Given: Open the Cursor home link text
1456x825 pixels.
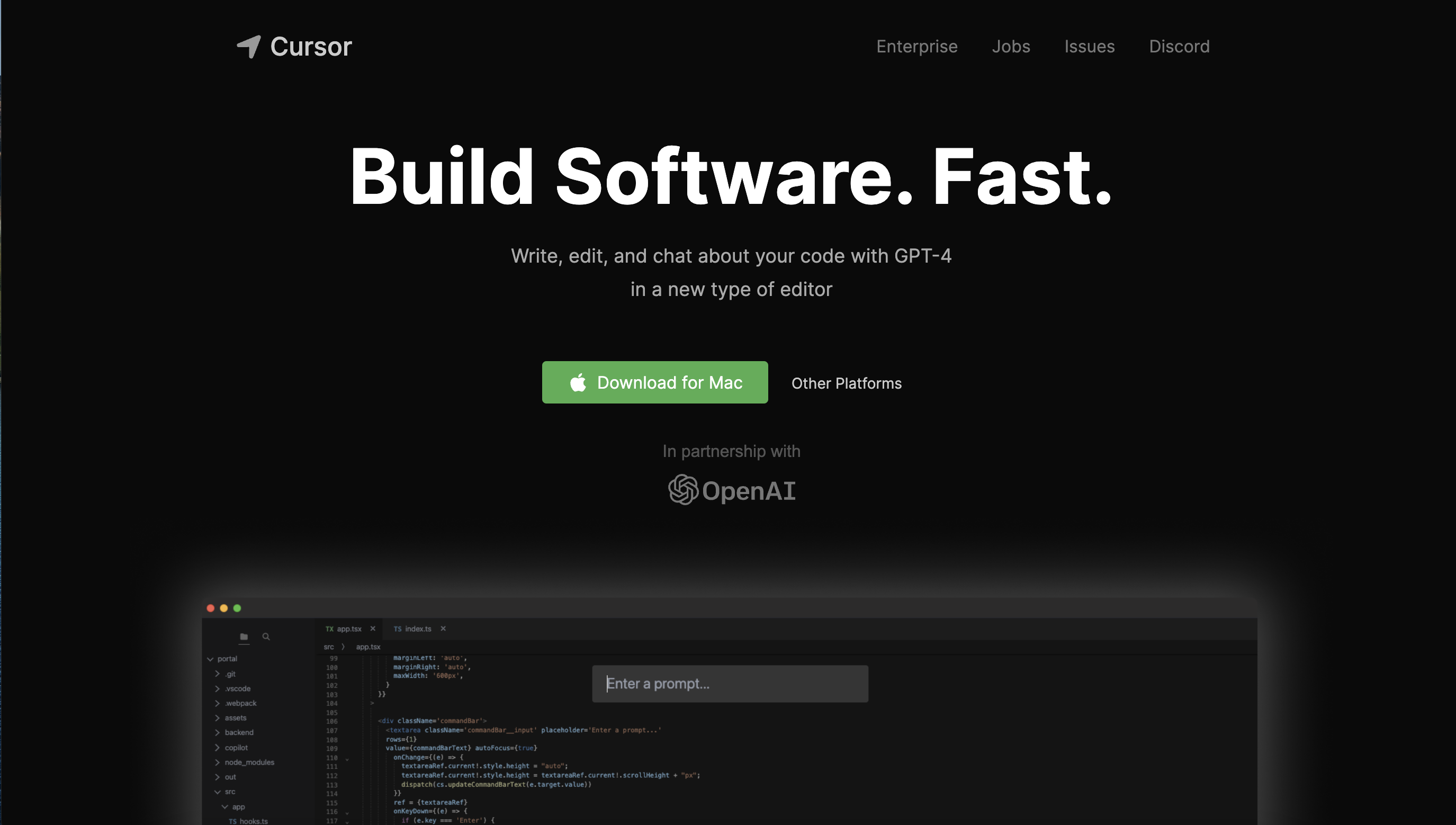Looking at the screenshot, I should 311,47.
